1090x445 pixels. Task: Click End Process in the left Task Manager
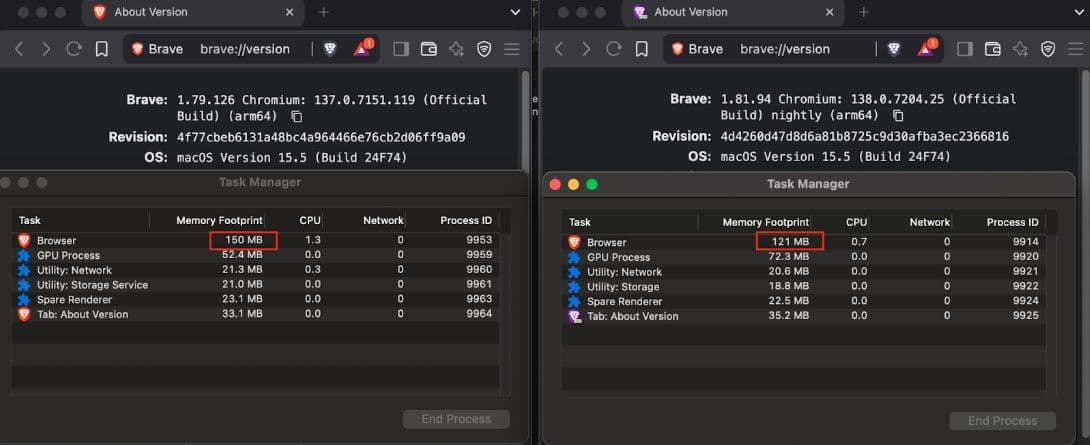[456, 419]
